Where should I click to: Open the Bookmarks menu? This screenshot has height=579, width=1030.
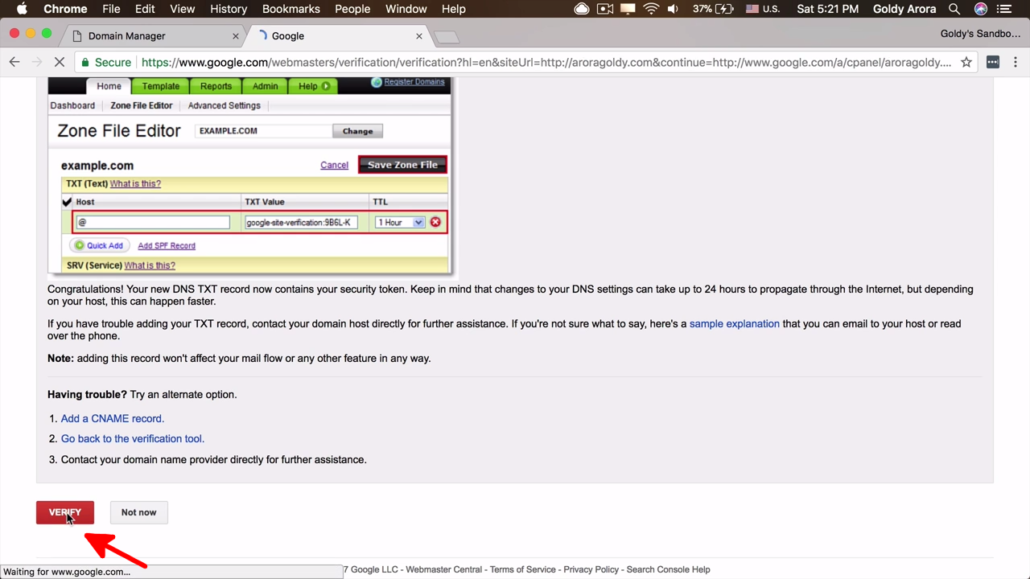click(291, 9)
